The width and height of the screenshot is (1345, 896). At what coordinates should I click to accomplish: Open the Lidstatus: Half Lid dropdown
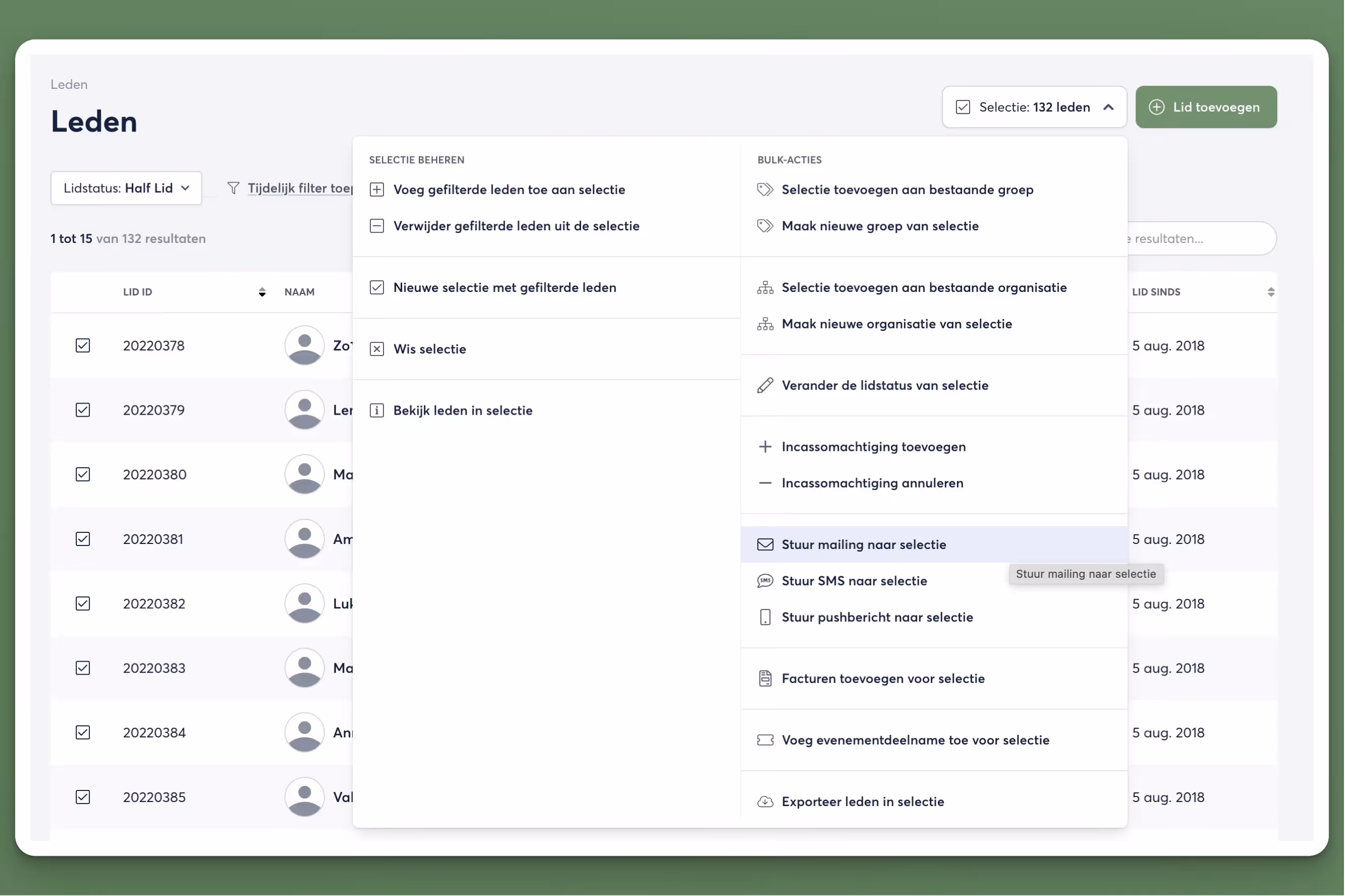(126, 188)
